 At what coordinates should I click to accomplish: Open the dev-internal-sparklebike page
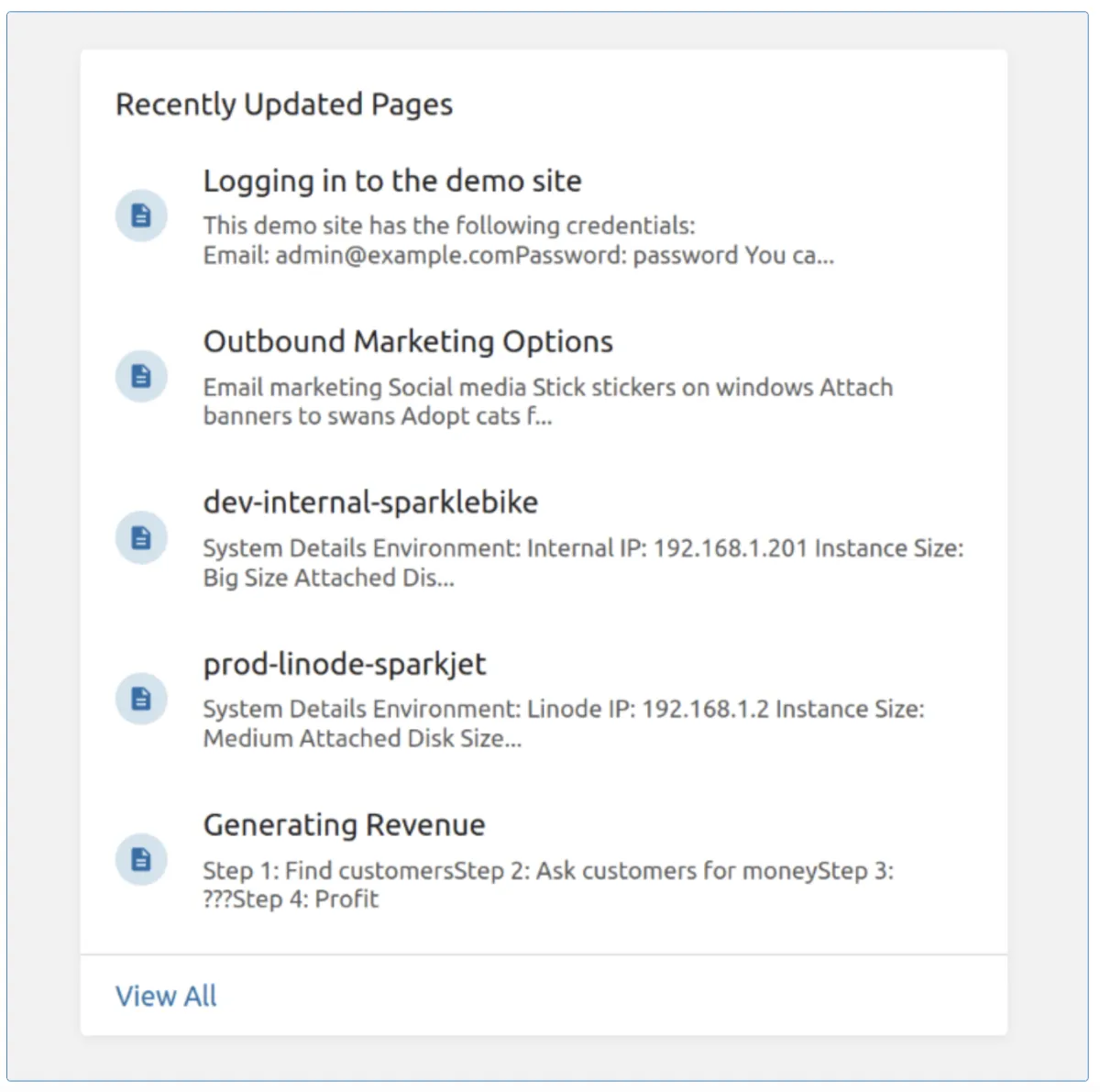click(x=370, y=502)
